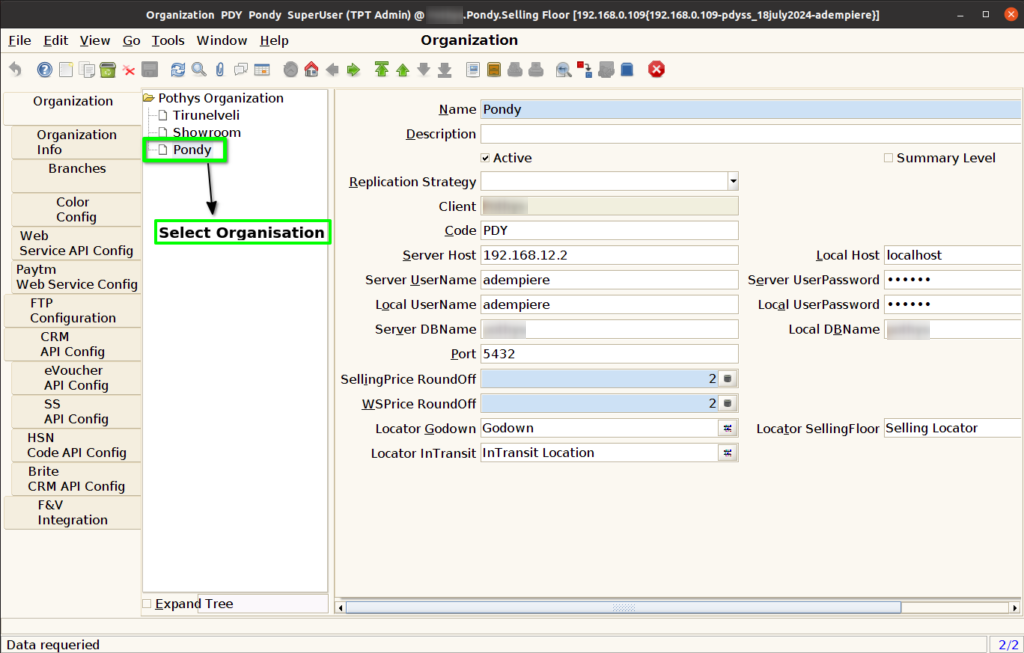Open the CRM API Config tab
The image size is (1024, 653).
[72, 344]
